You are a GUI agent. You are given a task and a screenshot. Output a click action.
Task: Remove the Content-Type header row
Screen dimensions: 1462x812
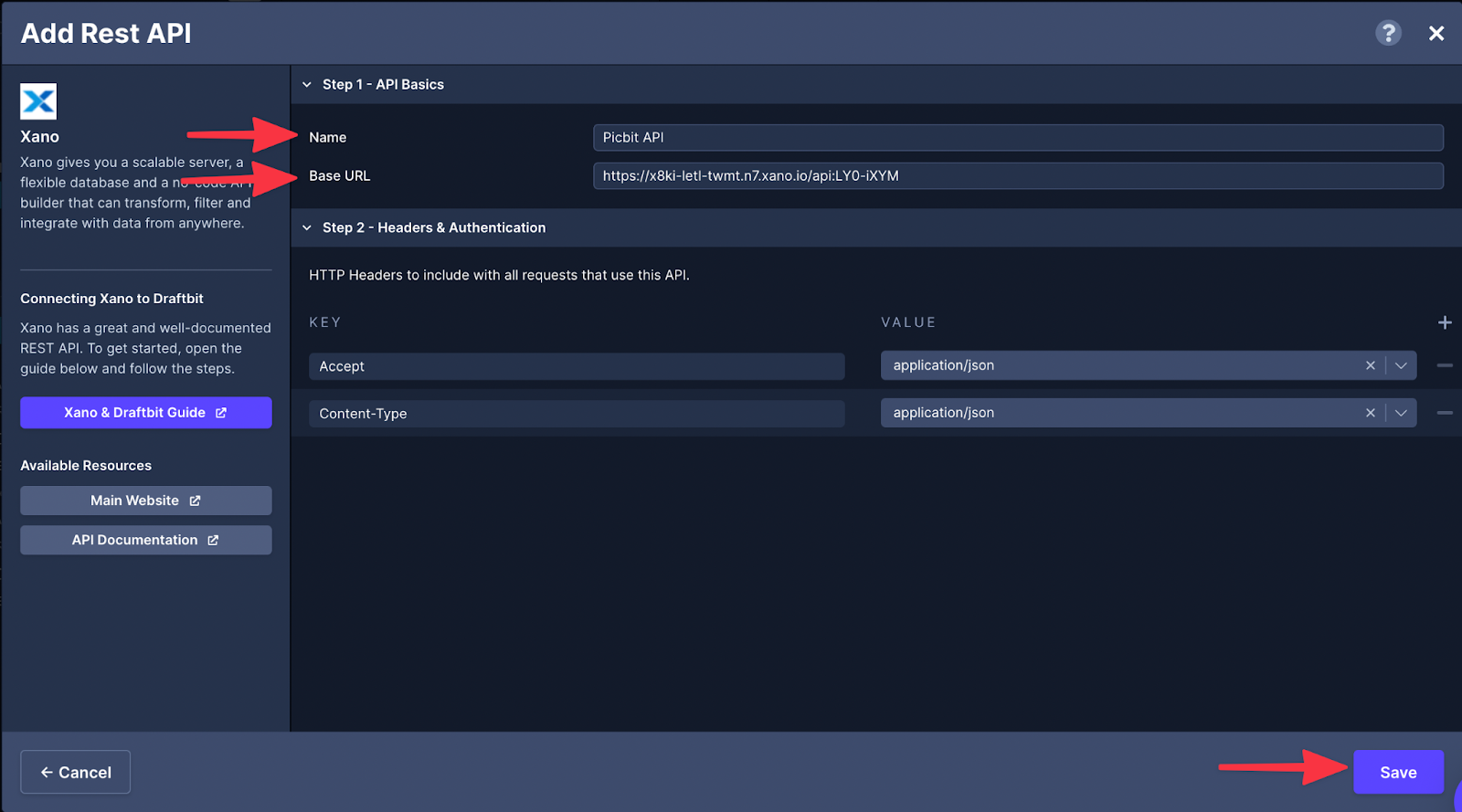coord(1445,413)
